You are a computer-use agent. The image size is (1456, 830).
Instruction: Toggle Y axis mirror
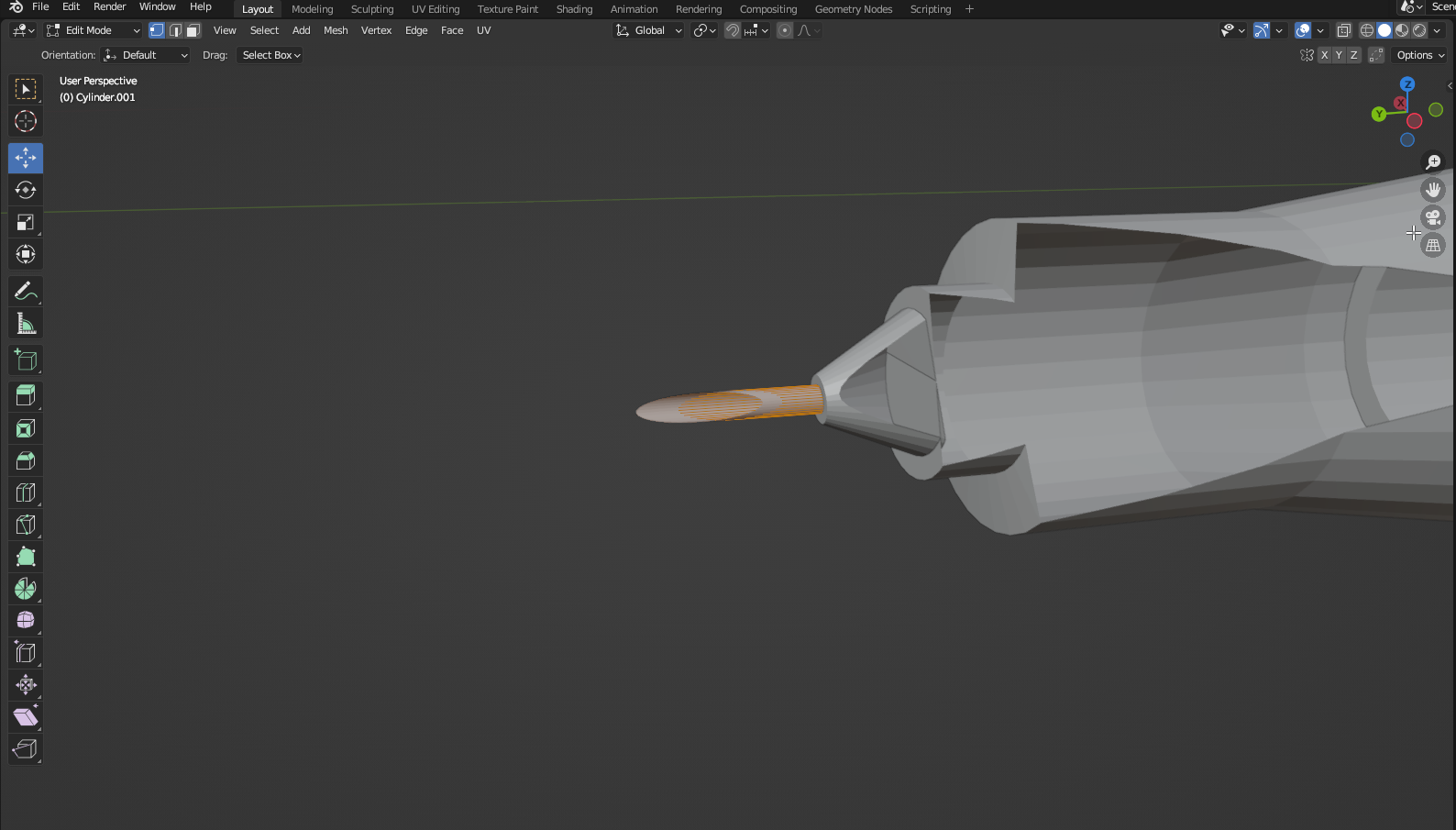click(x=1339, y=55)
